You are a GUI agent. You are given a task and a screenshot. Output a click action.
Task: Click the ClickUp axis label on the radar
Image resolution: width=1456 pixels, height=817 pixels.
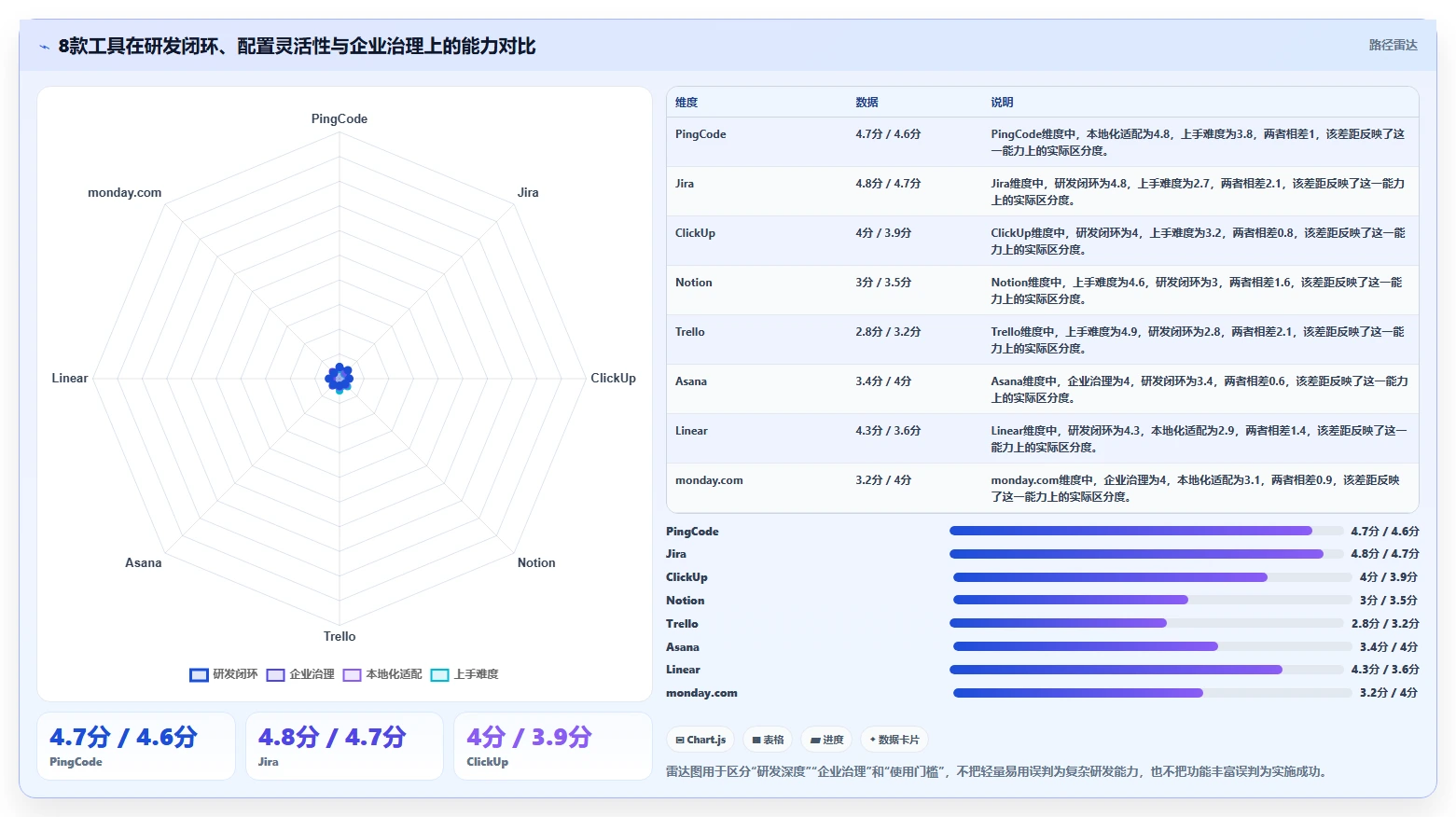tap(613, 379)
